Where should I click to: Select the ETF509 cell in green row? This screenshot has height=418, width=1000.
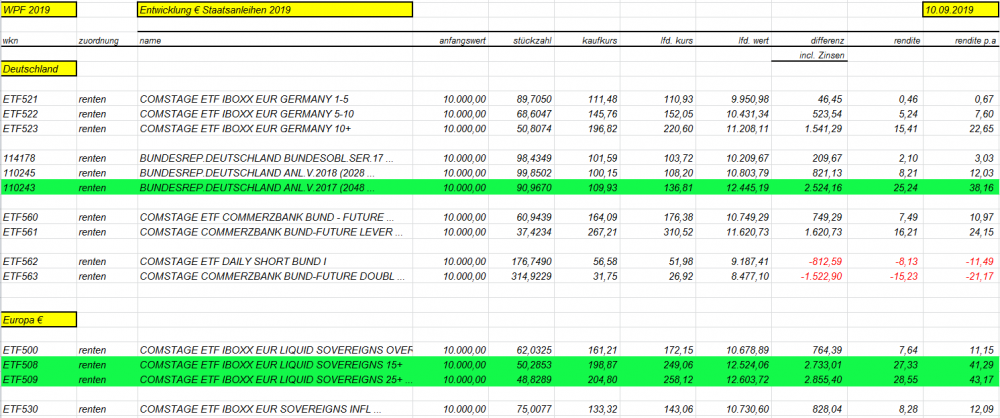(20, 380)
